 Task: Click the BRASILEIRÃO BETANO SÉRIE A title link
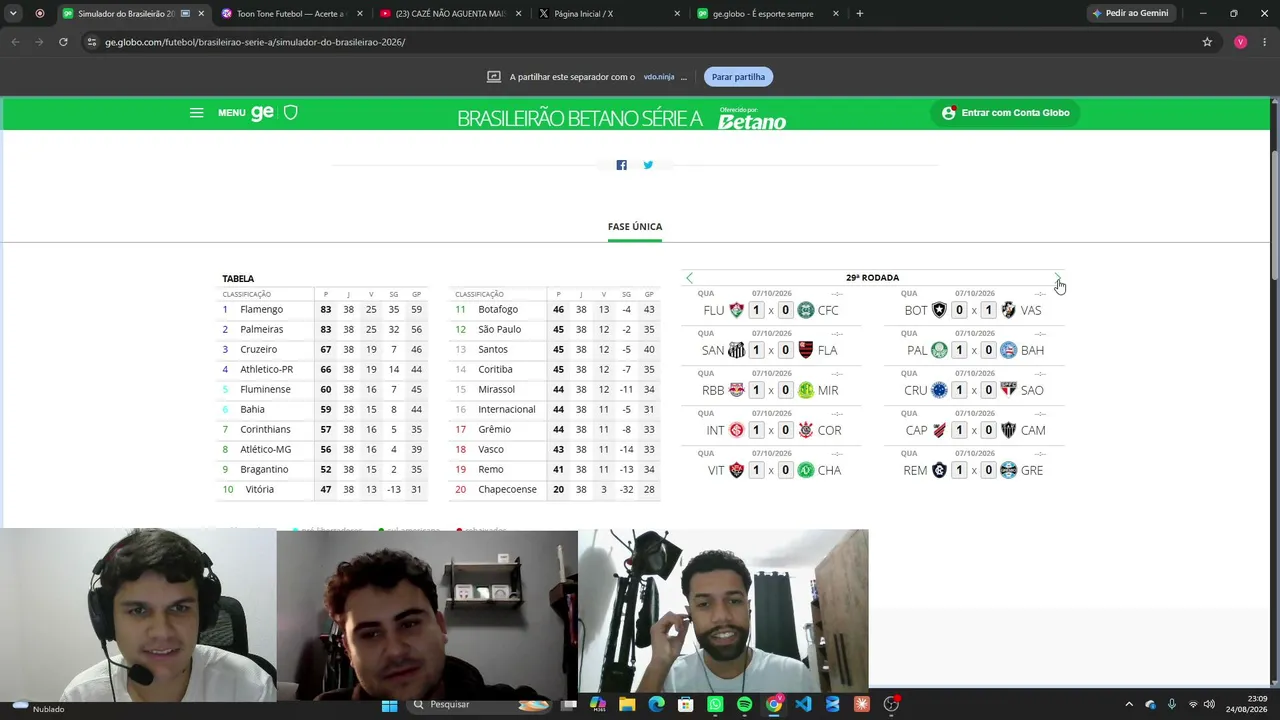coord(580,119)
